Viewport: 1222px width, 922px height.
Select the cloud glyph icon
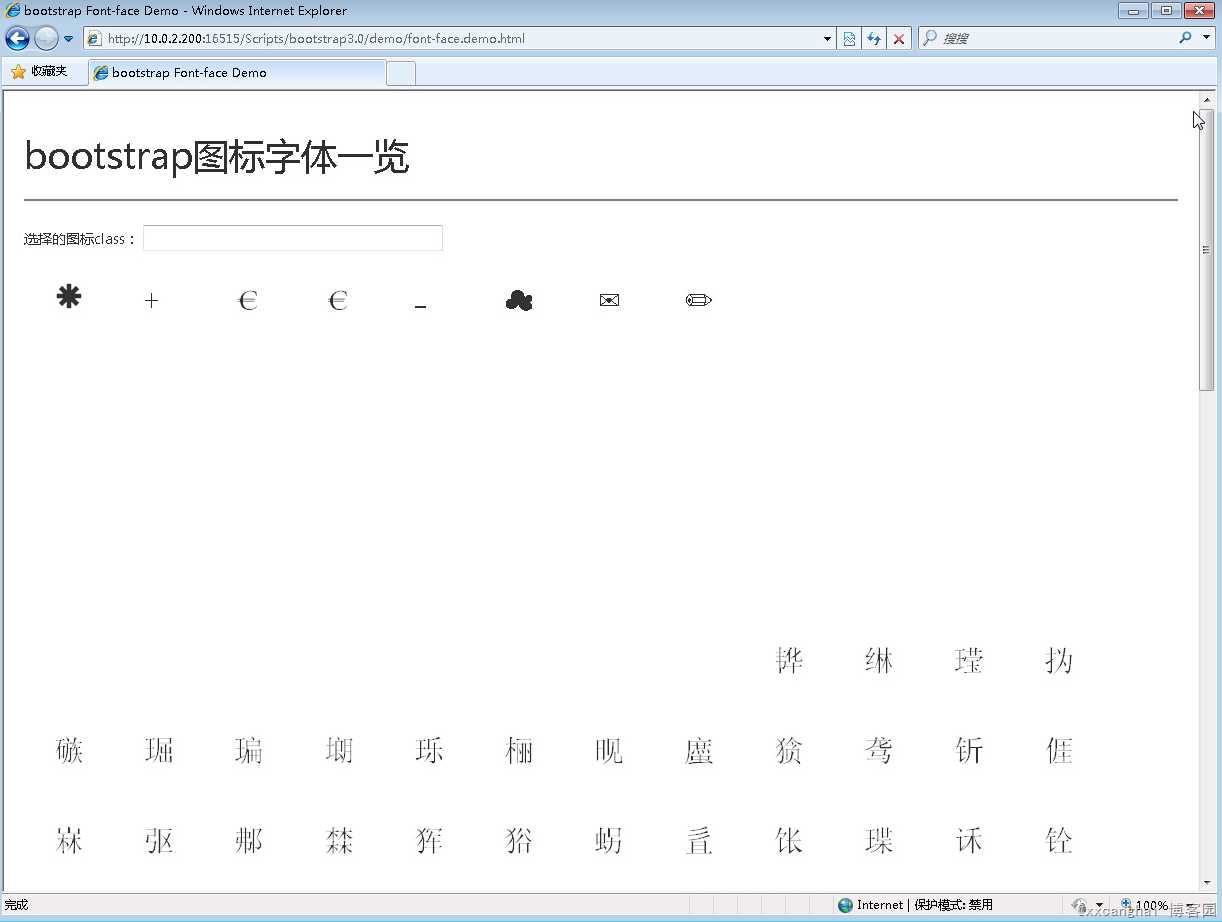pyautogui.click(x=519, y=300)
